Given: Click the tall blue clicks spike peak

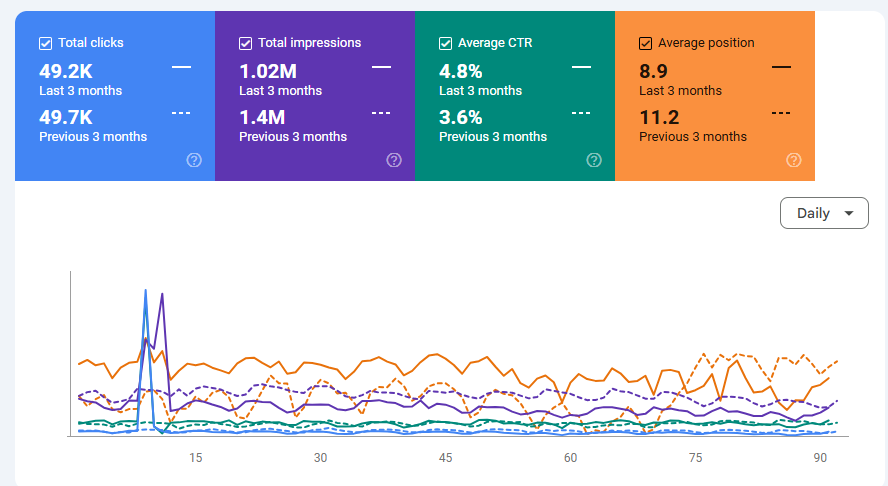Looking at the screenshot, I should pos(146,291).
